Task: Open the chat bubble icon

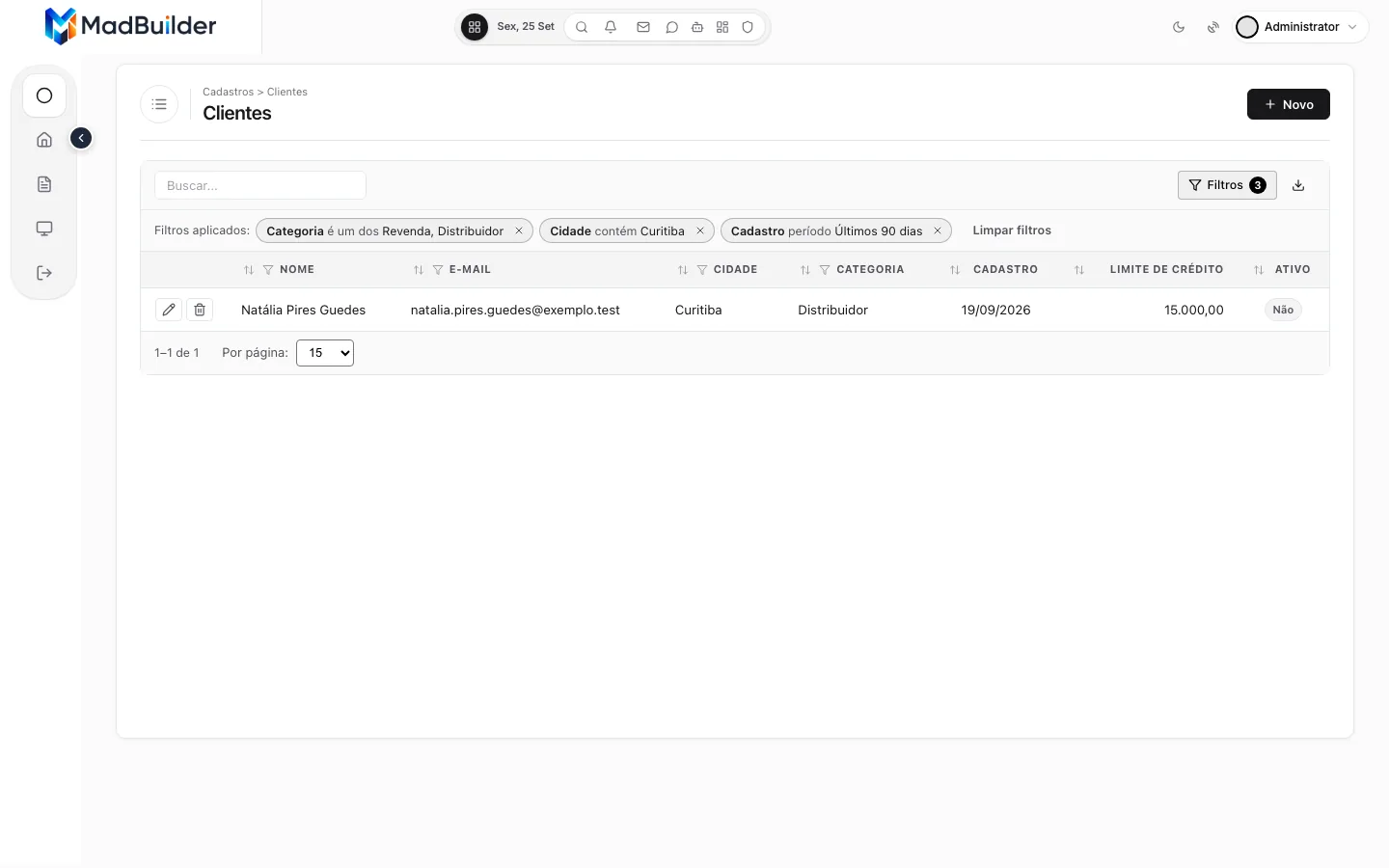Action: (x=672, y=27)
